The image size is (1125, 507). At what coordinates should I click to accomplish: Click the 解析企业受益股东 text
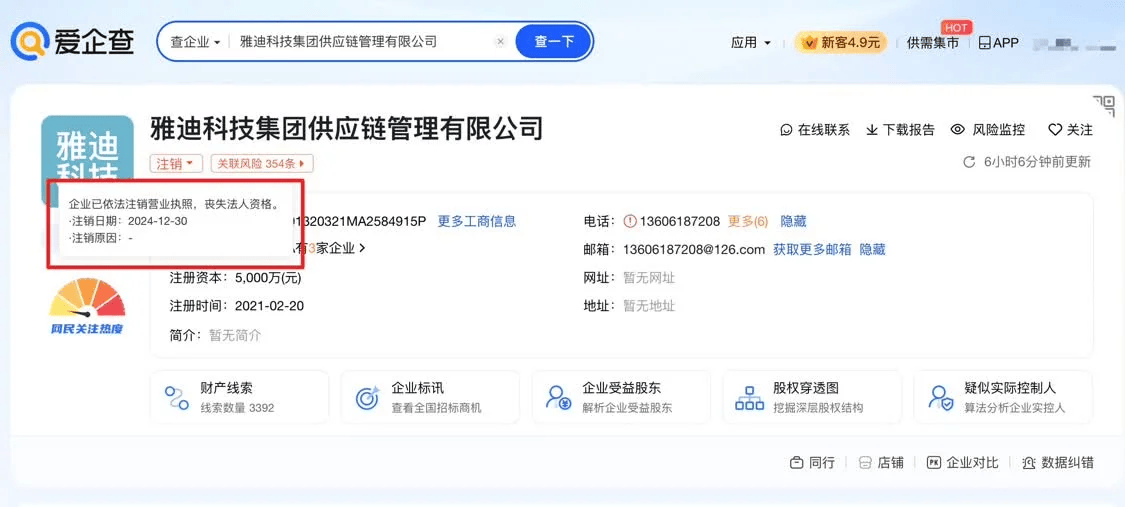coord(628,408)
